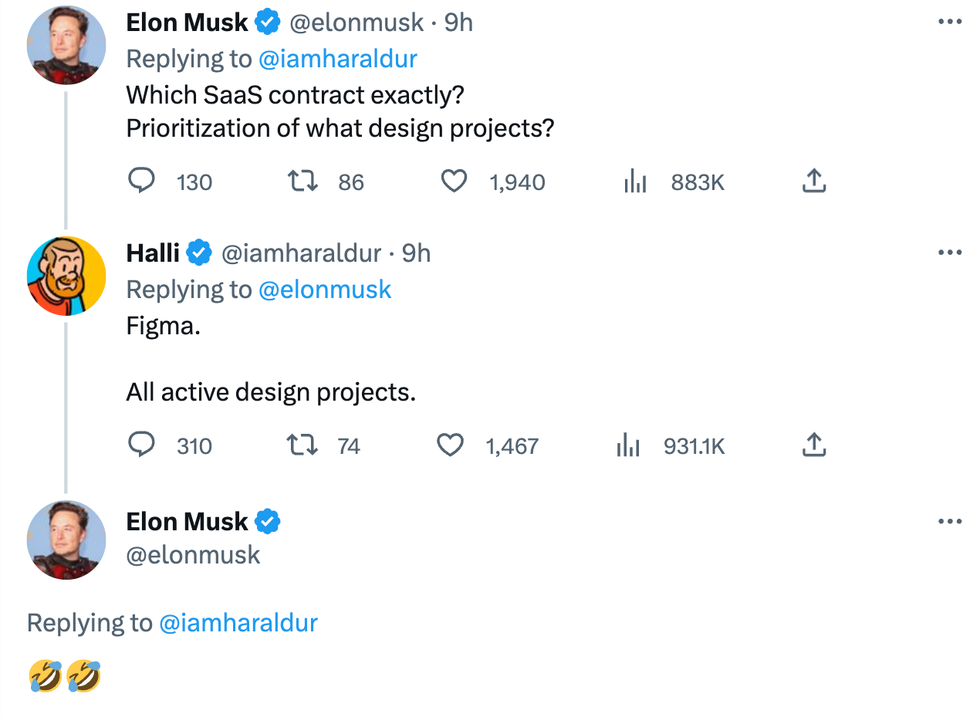The height and width of the screenshot is (718, 980).
Task: Open Elon Musk's avatar on the top tweet
Action: pyautogui.click(x=66, y=44)
